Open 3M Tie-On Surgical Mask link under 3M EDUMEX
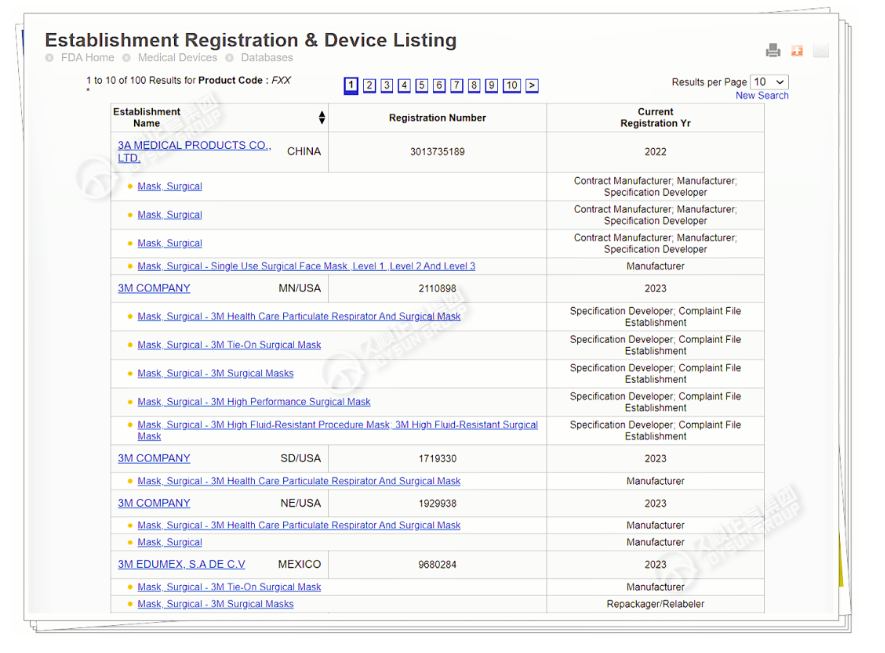This screenshot has width=885, height=653. 229,587
